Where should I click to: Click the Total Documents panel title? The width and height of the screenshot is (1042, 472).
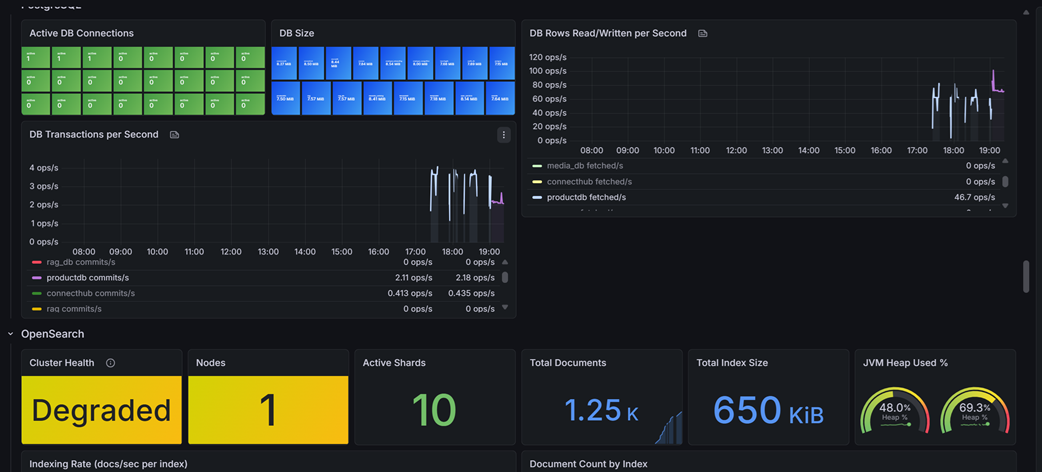coord(568,363)
